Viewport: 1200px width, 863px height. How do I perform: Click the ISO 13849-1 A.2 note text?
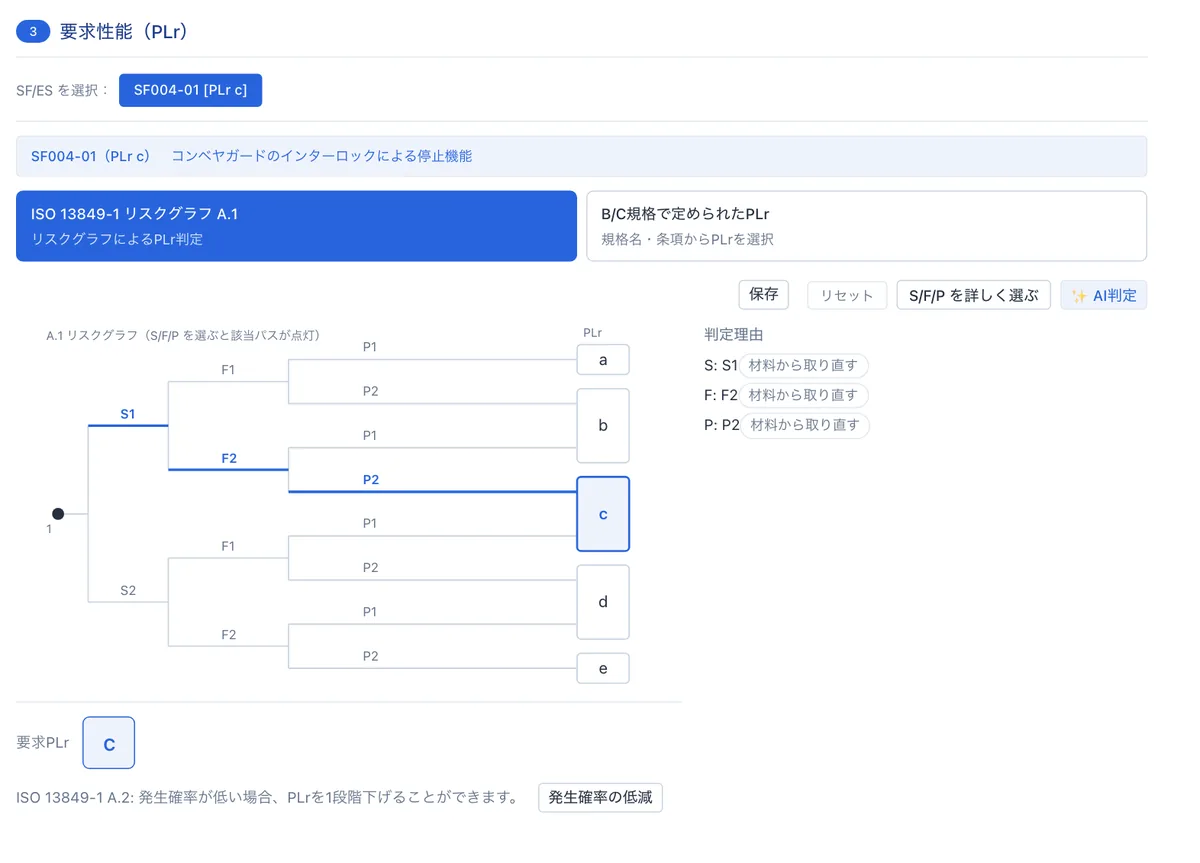pos(268,798)
